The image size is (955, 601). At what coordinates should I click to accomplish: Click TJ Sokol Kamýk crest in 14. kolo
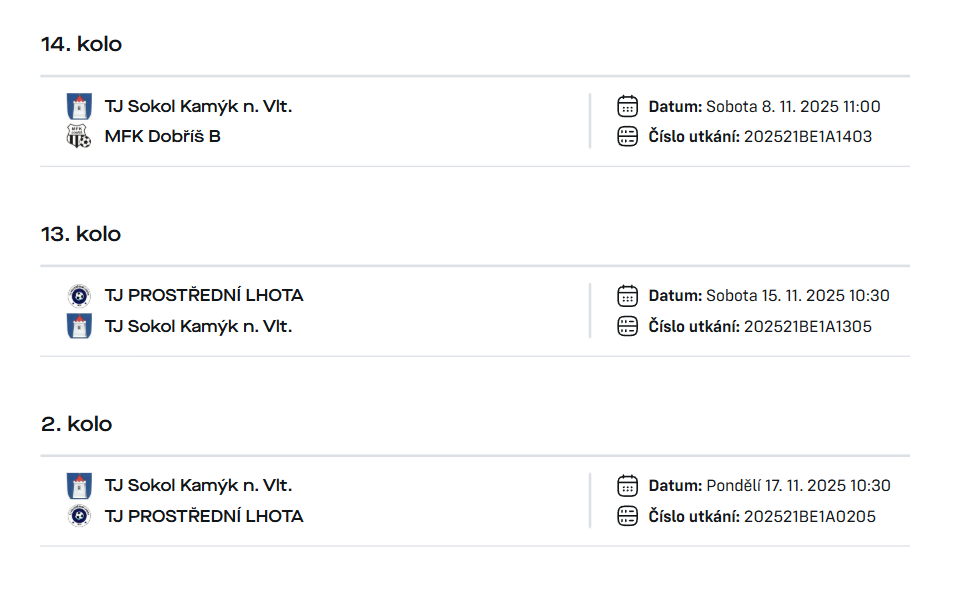[x=79, y=106]
